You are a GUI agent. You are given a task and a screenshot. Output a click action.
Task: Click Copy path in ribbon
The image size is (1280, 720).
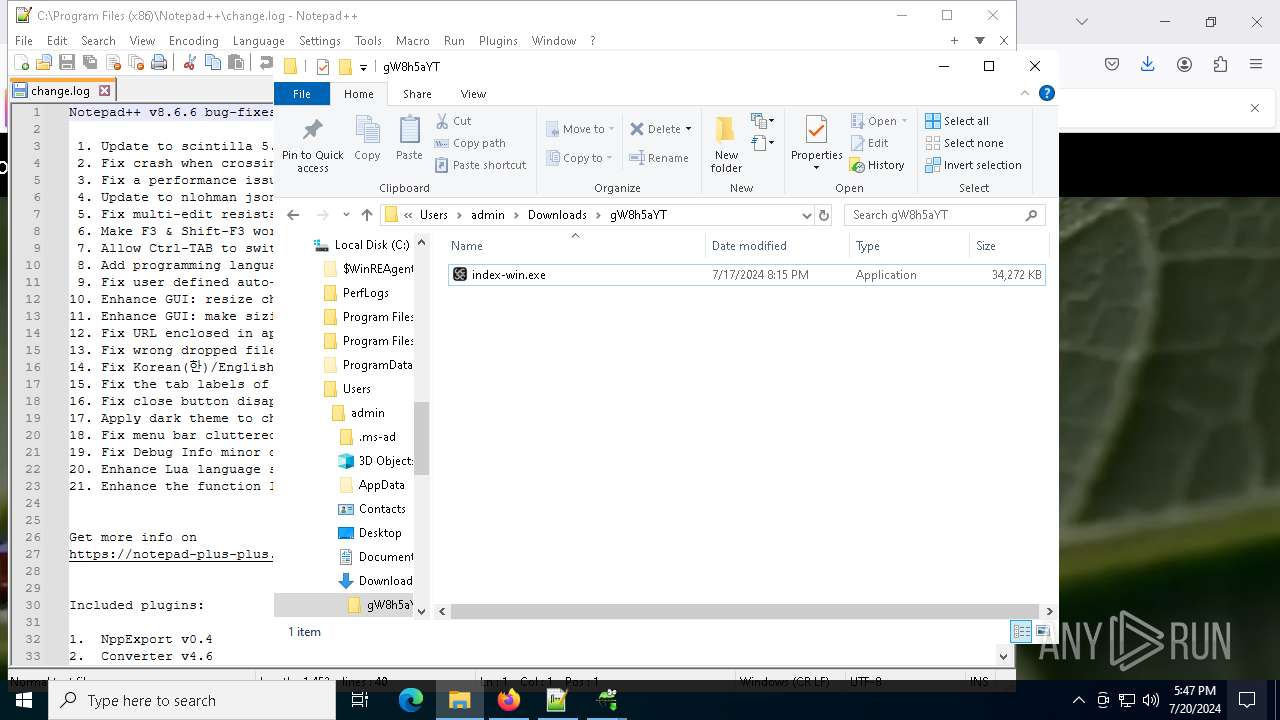(x=470, y=143)
